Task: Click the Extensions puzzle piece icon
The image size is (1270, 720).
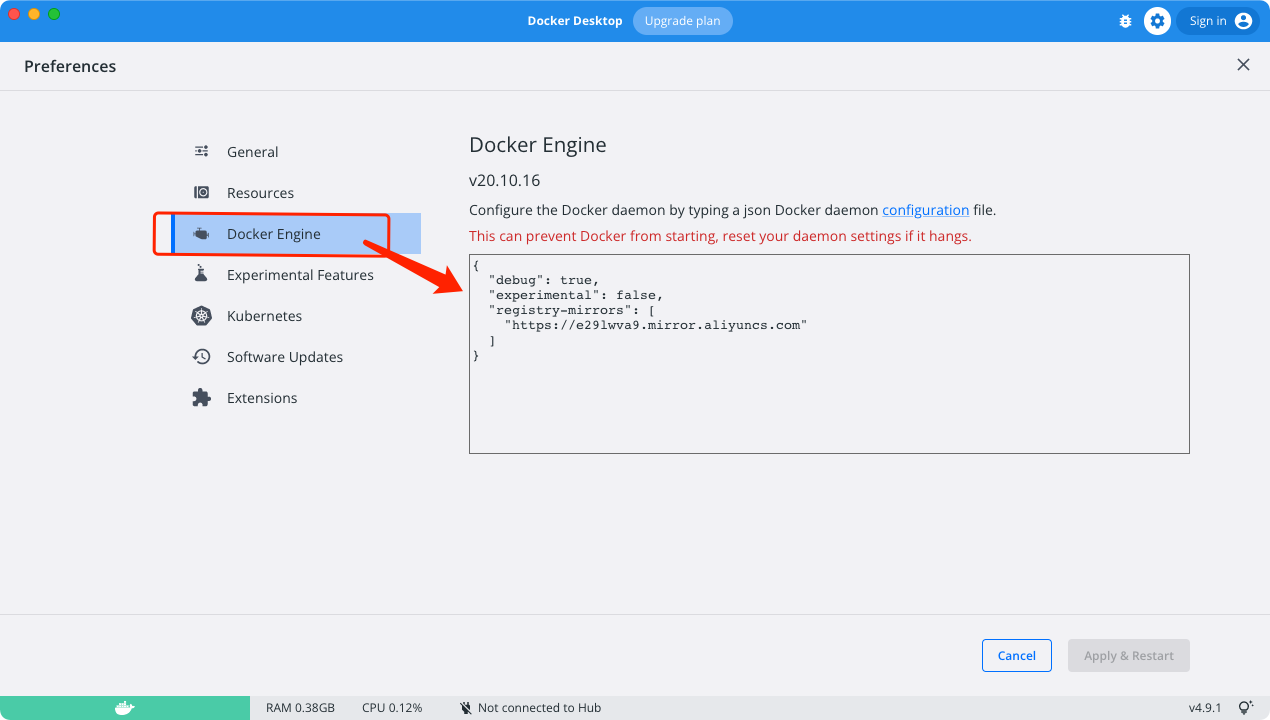Action: point(201,398)
